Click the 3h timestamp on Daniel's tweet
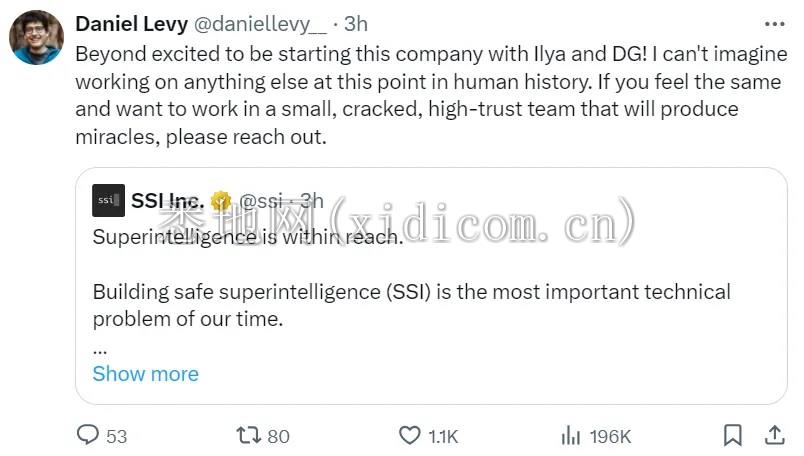Screen dimensions: 804x456 (x=356, y=24)
